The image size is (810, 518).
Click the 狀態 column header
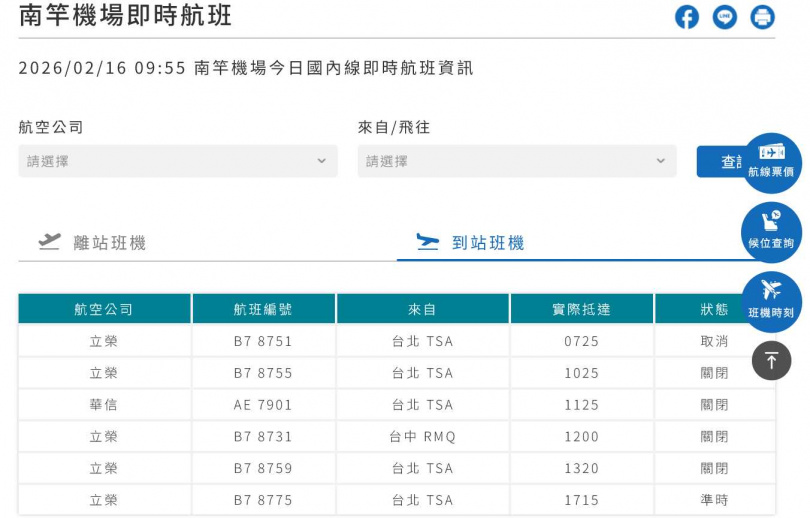click(714, 309)
